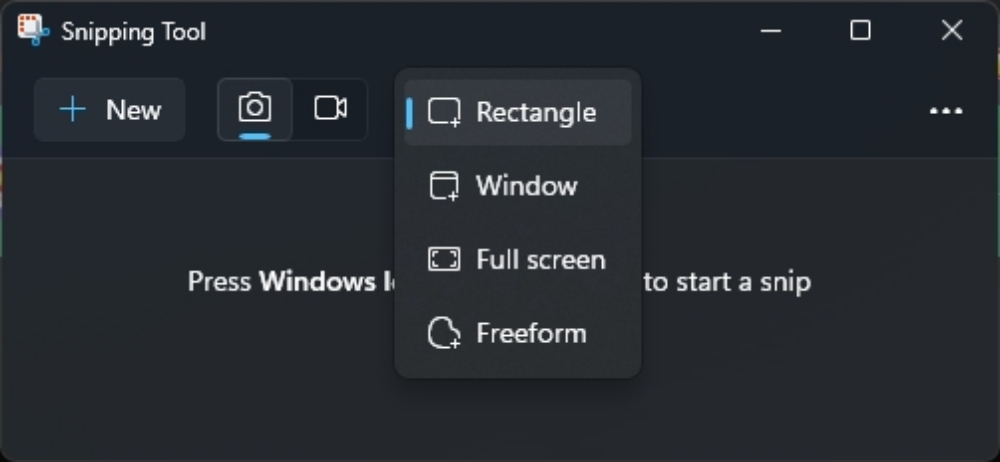Click the plus icon on the New button
This screenshot has width=1000, height=462.
tap(73, 110)
